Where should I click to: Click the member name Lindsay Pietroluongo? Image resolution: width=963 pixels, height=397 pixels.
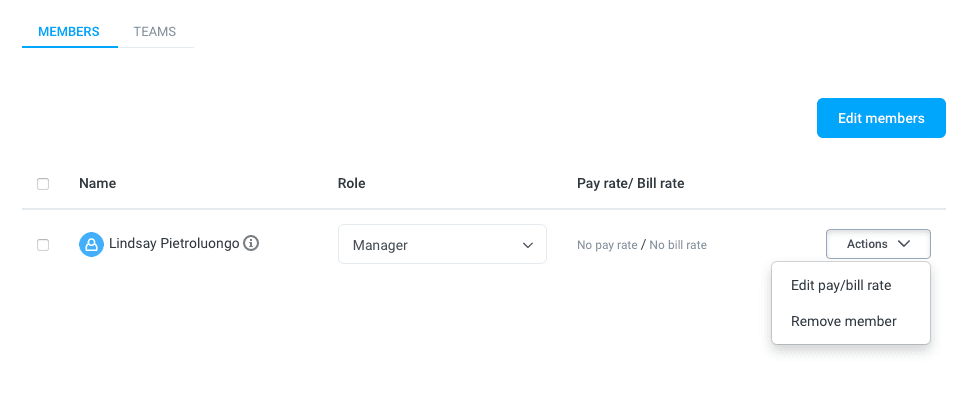point(174,243)
